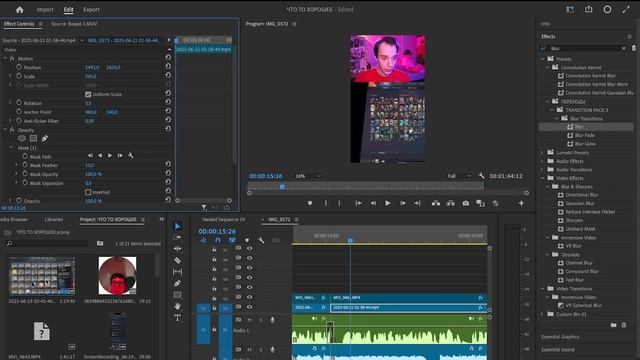Open the Essential Sound panel
This screenshot has width=640, height=360.
(x=558, y=349)
